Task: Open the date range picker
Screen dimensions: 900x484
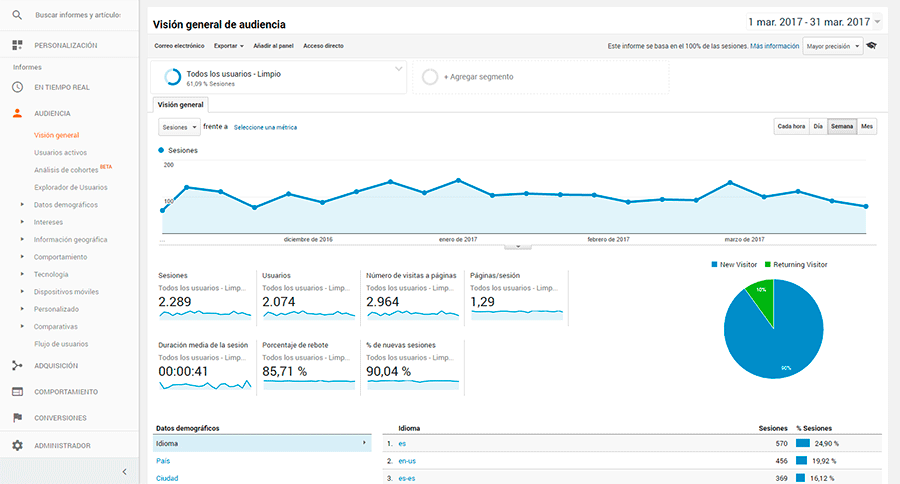Action: pyautogui.click(x=814, y=21)
